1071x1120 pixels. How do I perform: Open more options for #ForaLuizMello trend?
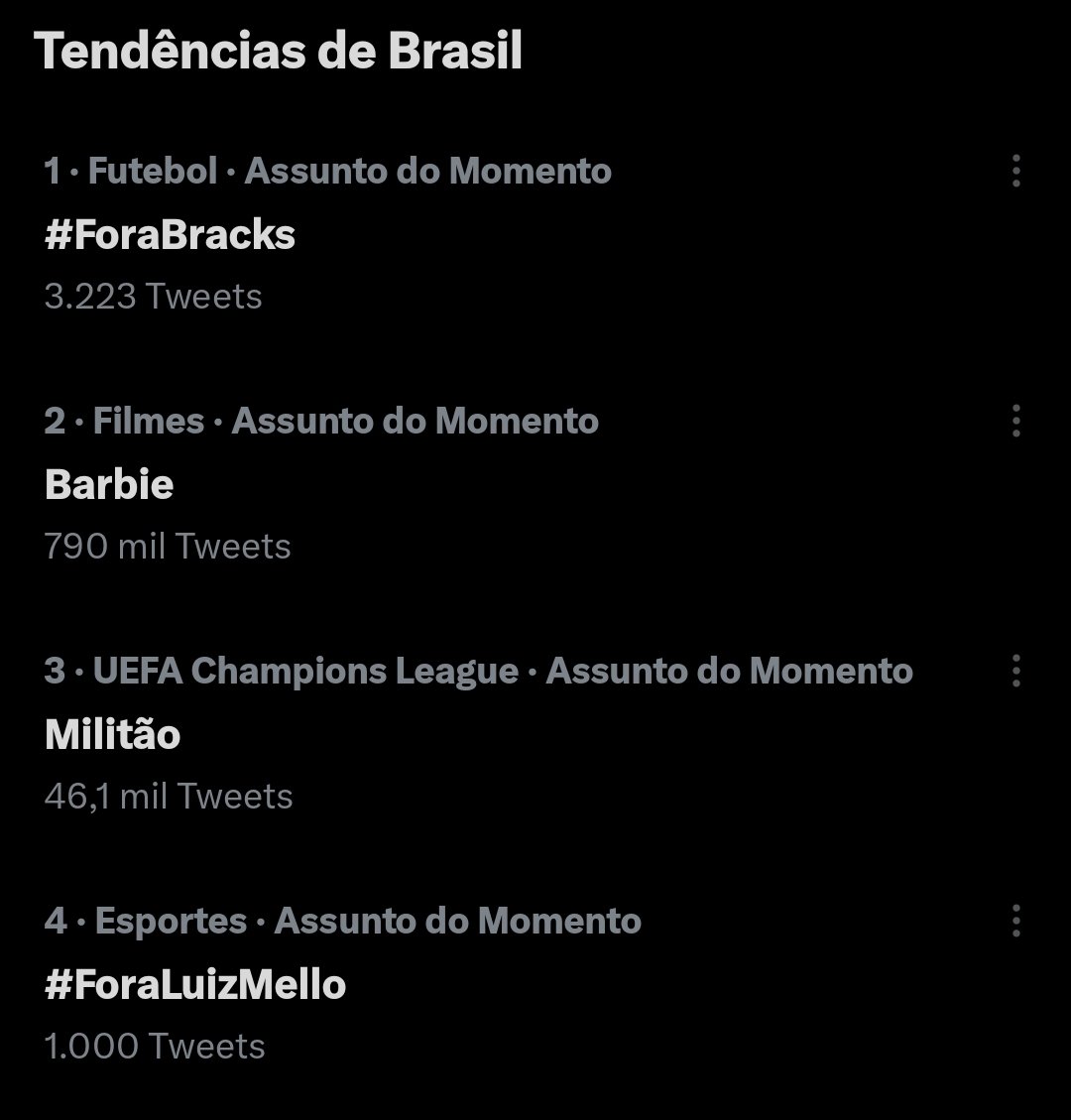coord(1015,922)
